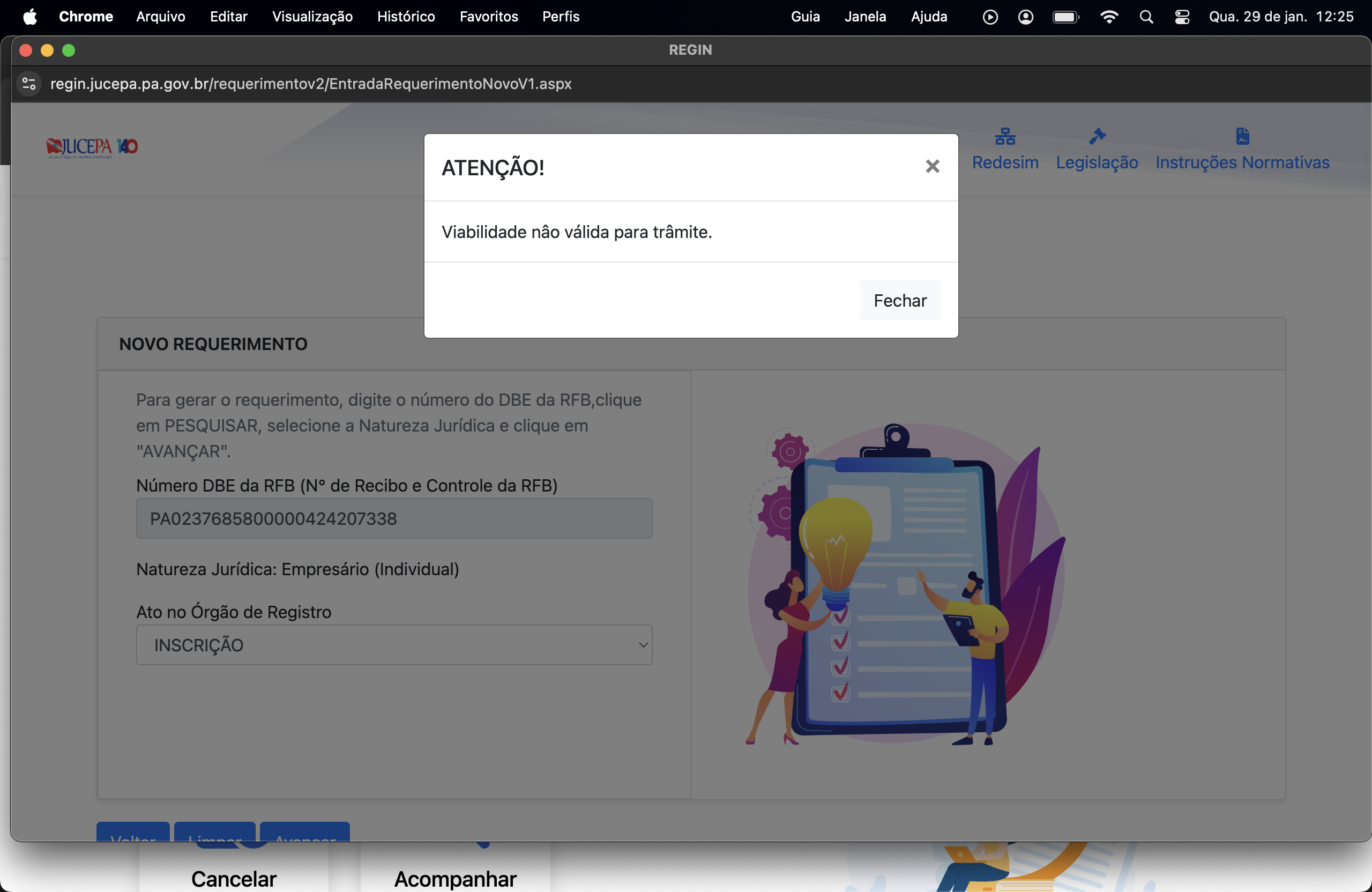The image size is (1372, 892).
Task: Click the NOVO REQUERIMENTO heading
Action: (x=213, y=344)
